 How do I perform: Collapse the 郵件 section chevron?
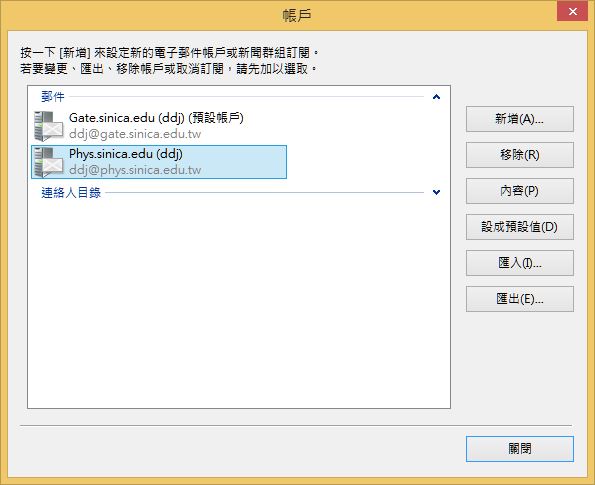[x=436, y=97]
